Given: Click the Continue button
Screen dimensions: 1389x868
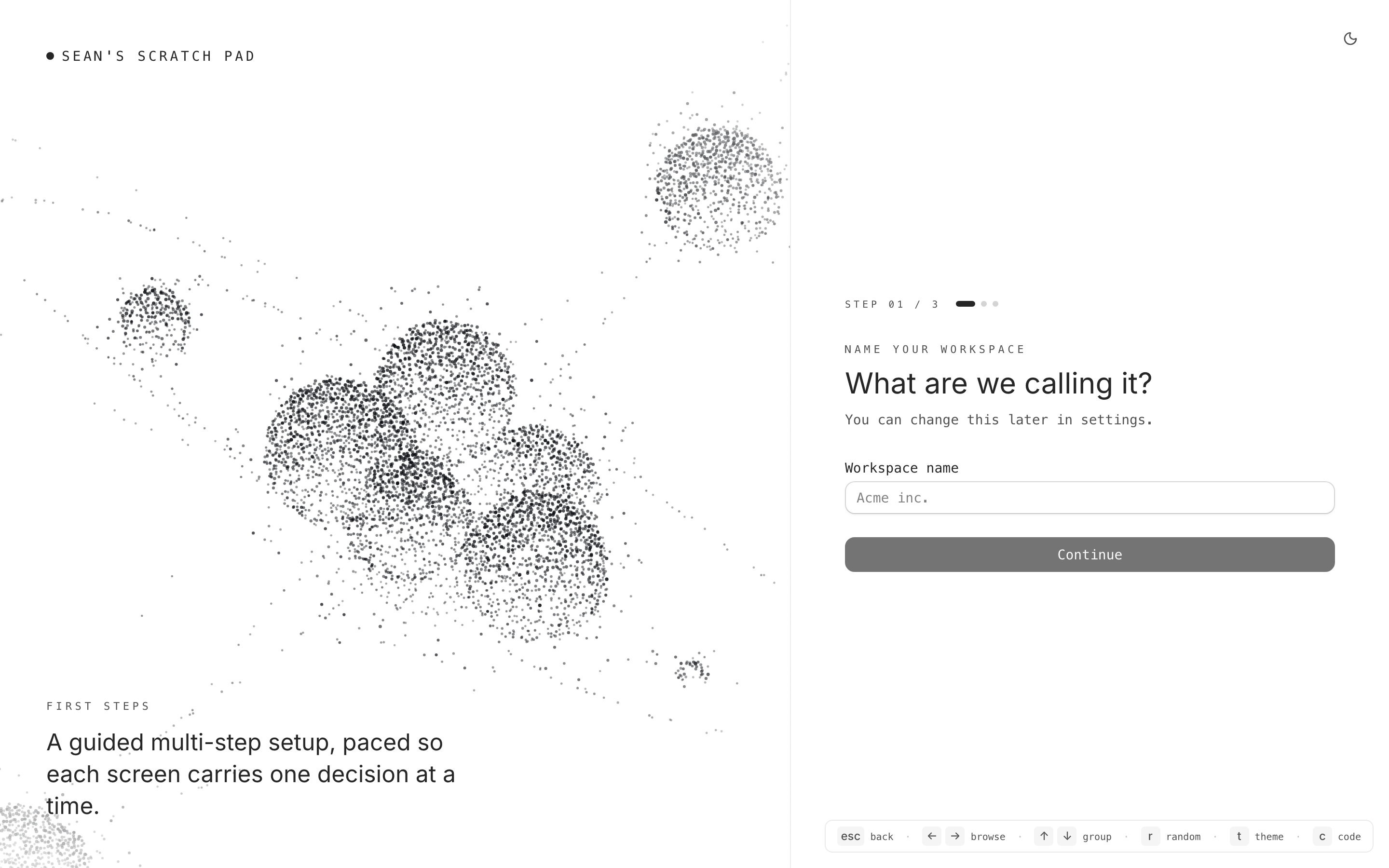Looking at the screenshot, I should pyautogui.click(x=1089, y=555).
